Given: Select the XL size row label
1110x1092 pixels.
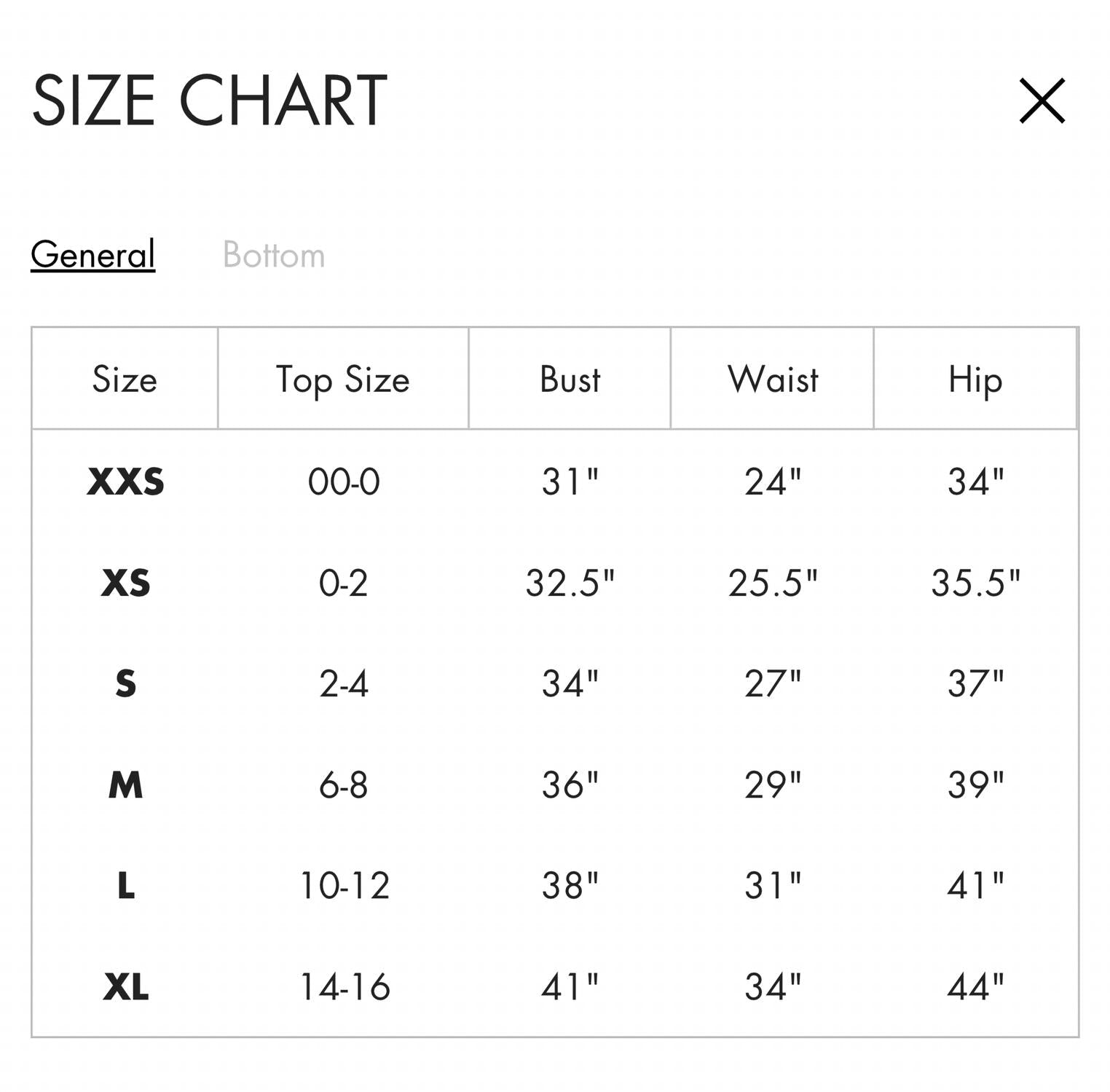Looking at the screenshot, I should (x=125, y=987).
